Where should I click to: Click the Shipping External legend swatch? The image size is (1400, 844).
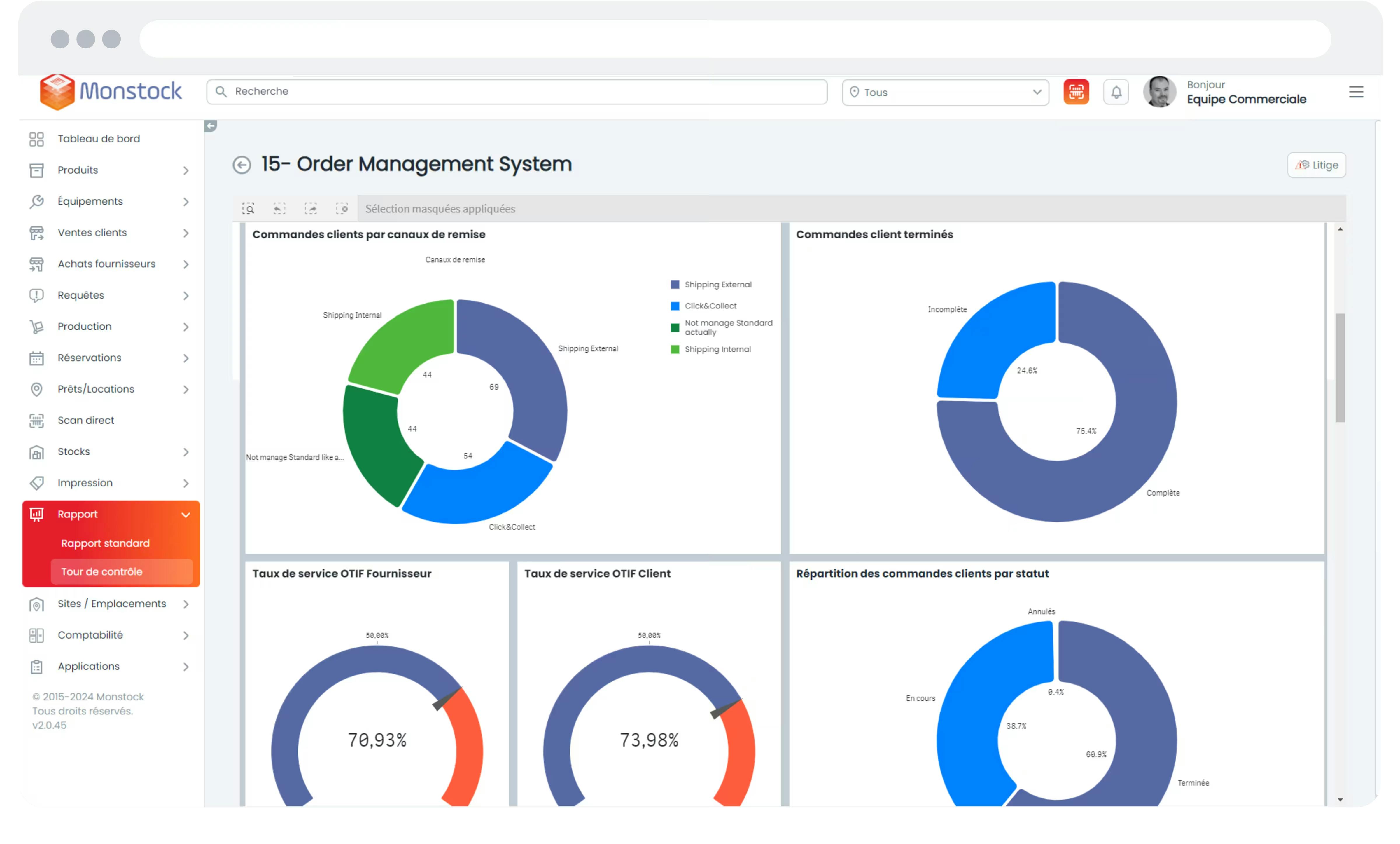tap(675, 285)
